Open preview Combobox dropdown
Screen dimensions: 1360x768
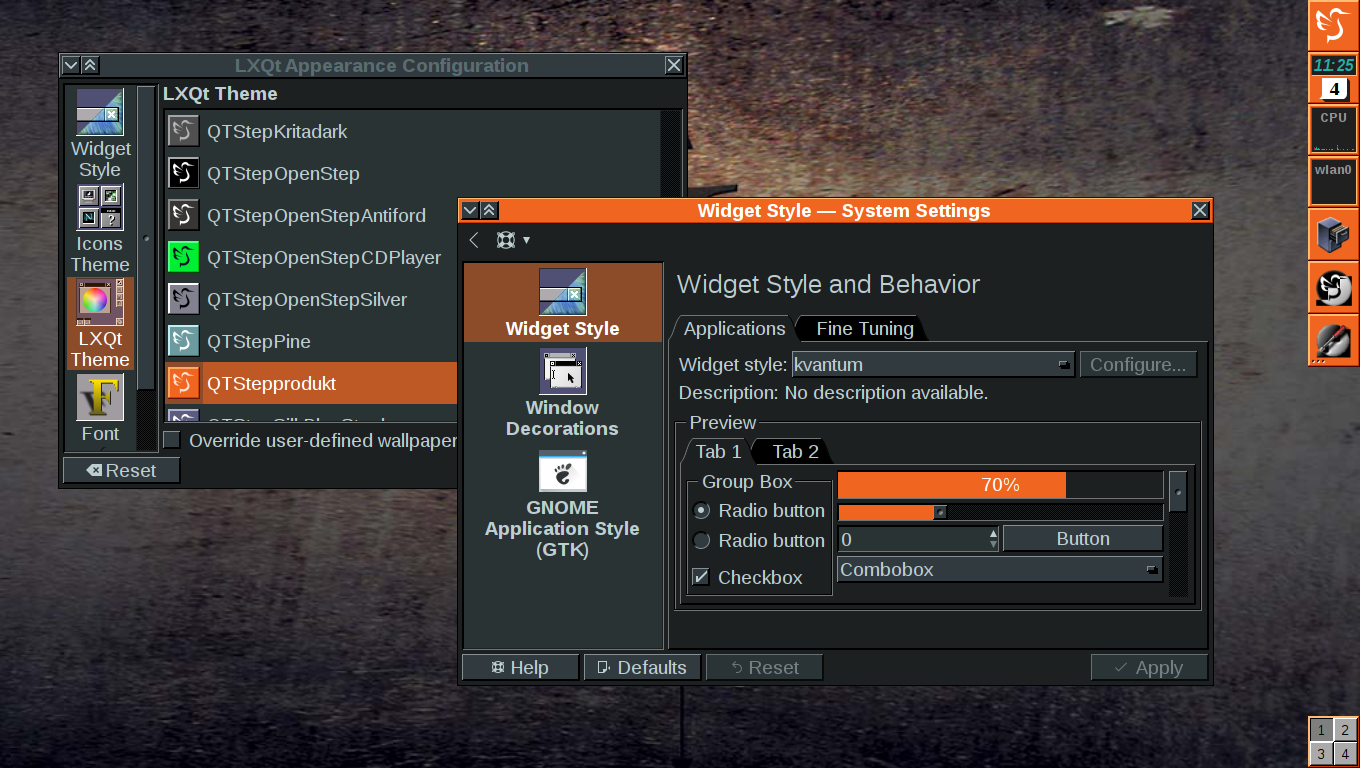tap(1000, 569)
